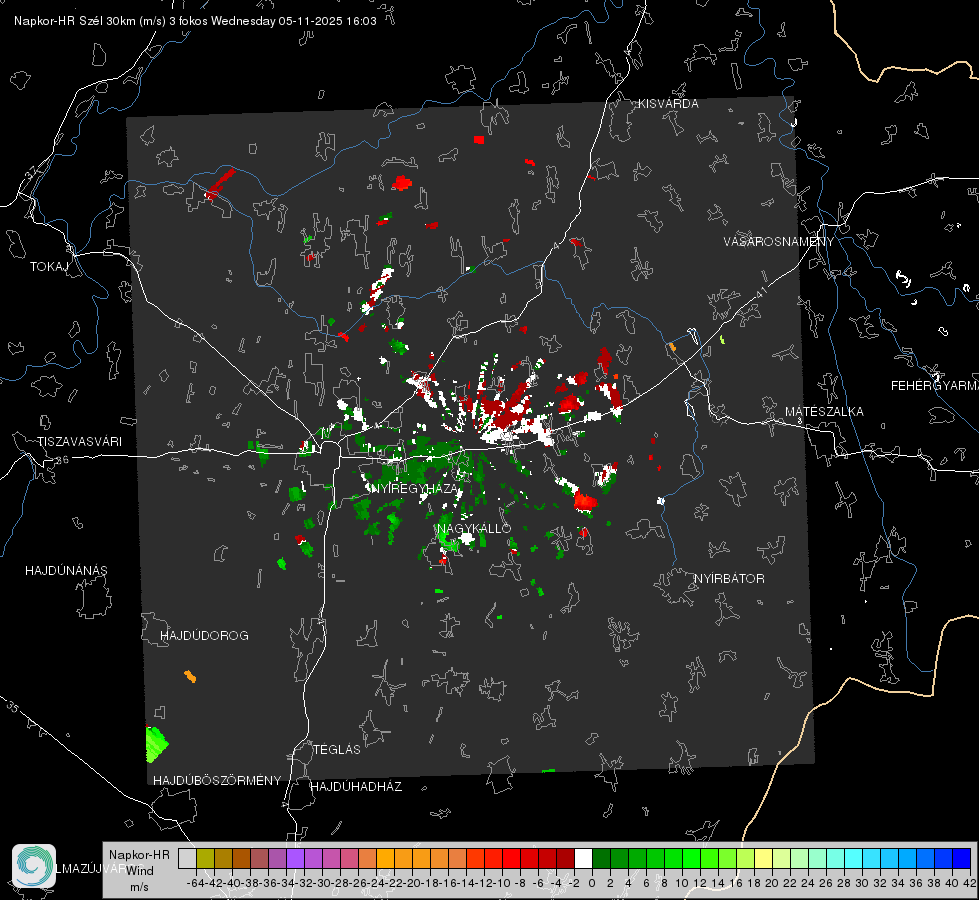The image size is (979, 900).
Task: Click the bright green radar echo near Hajdúböszörmény
Action: coord(156,744)
